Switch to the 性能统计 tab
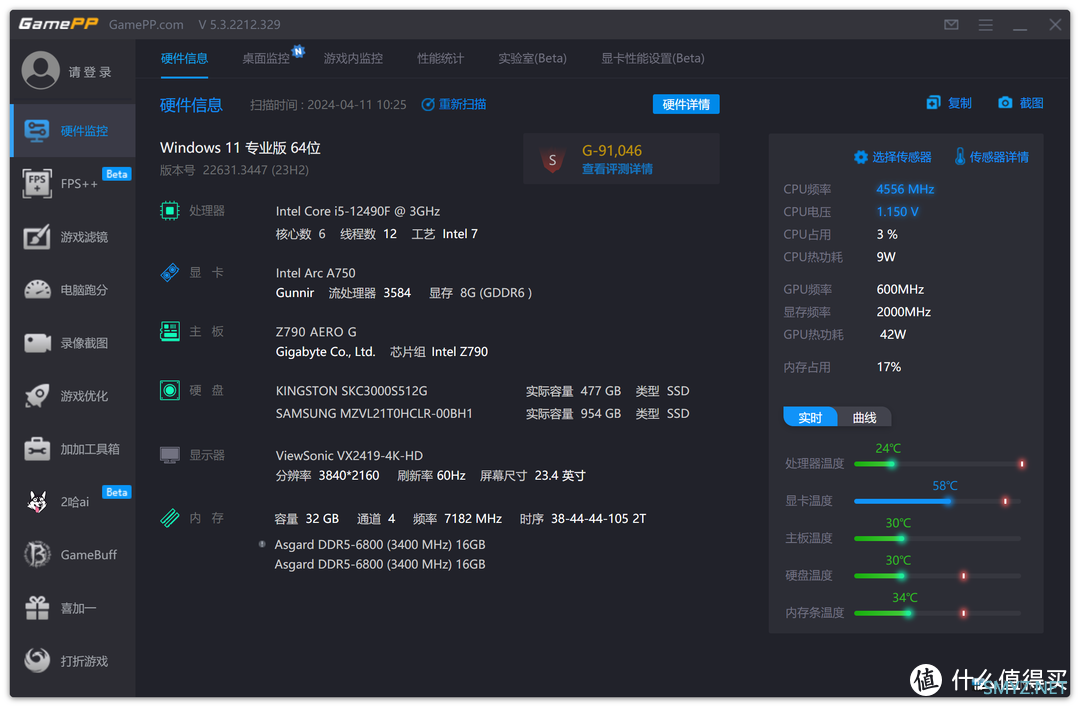Viewport: 1080px width, 707px height. [x=441, y=59]
